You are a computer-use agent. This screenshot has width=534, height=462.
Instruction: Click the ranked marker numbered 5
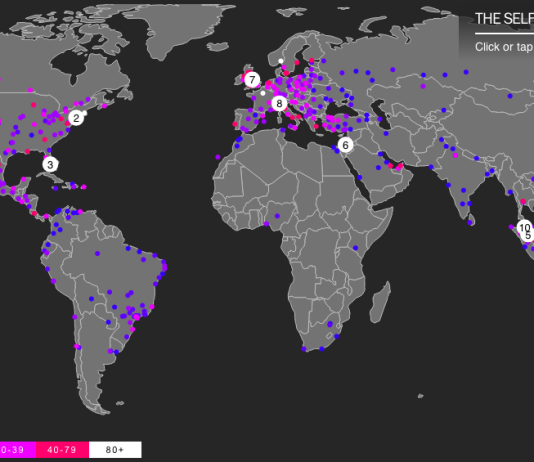click(528, 236)
